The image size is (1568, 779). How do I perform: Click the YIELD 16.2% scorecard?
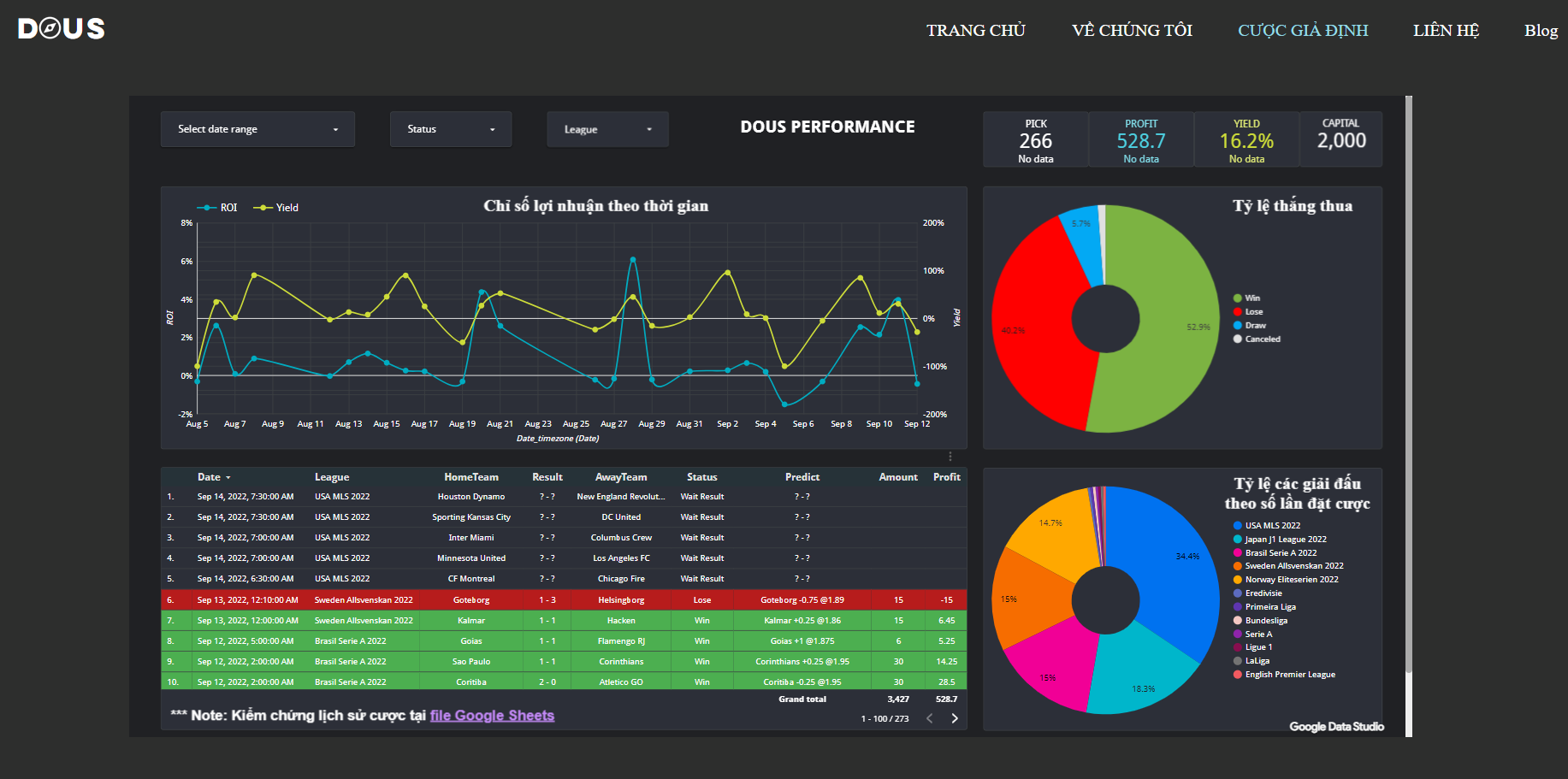point(1246,140)
